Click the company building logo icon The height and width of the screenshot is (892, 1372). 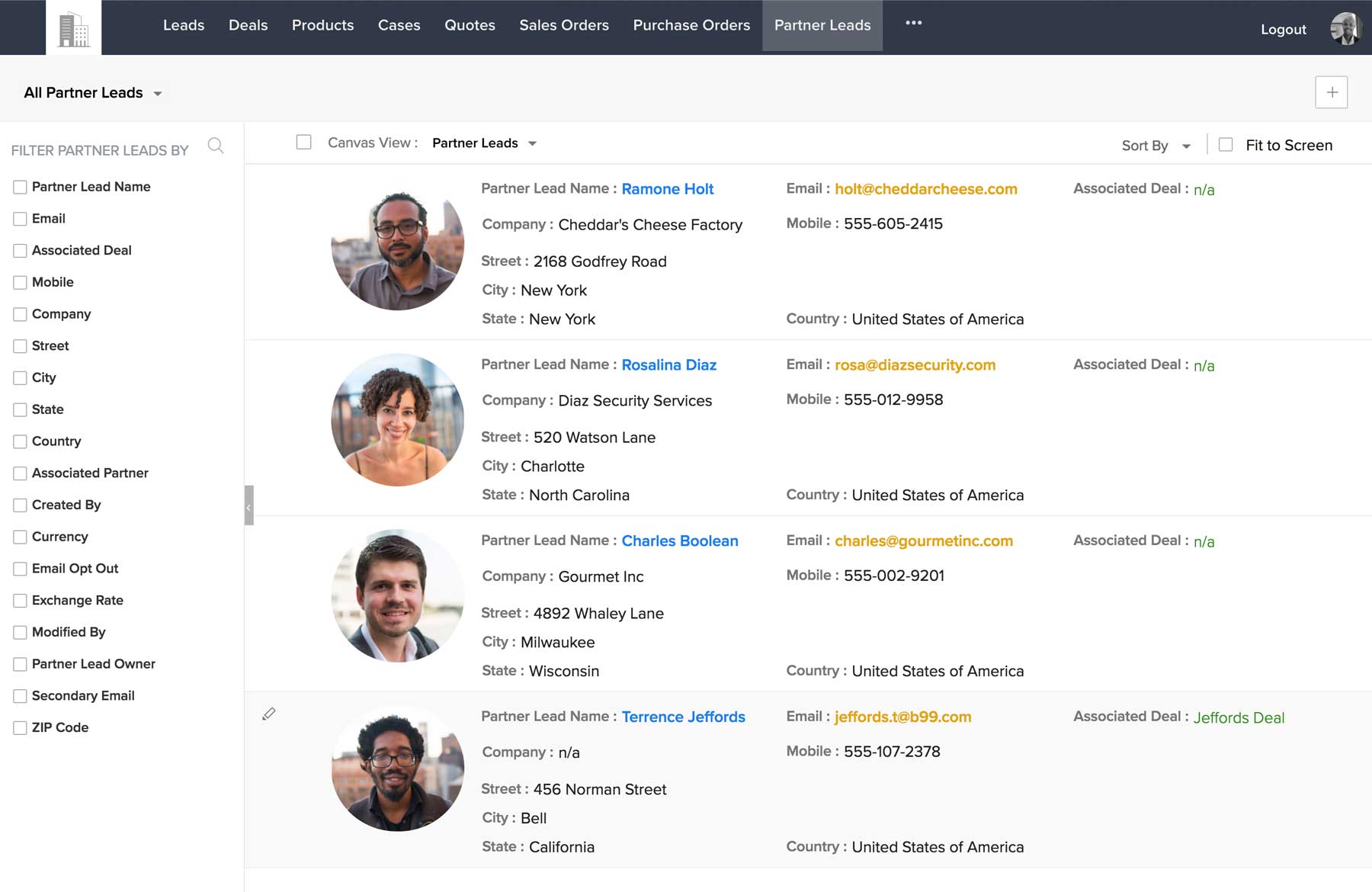[74, 29]
